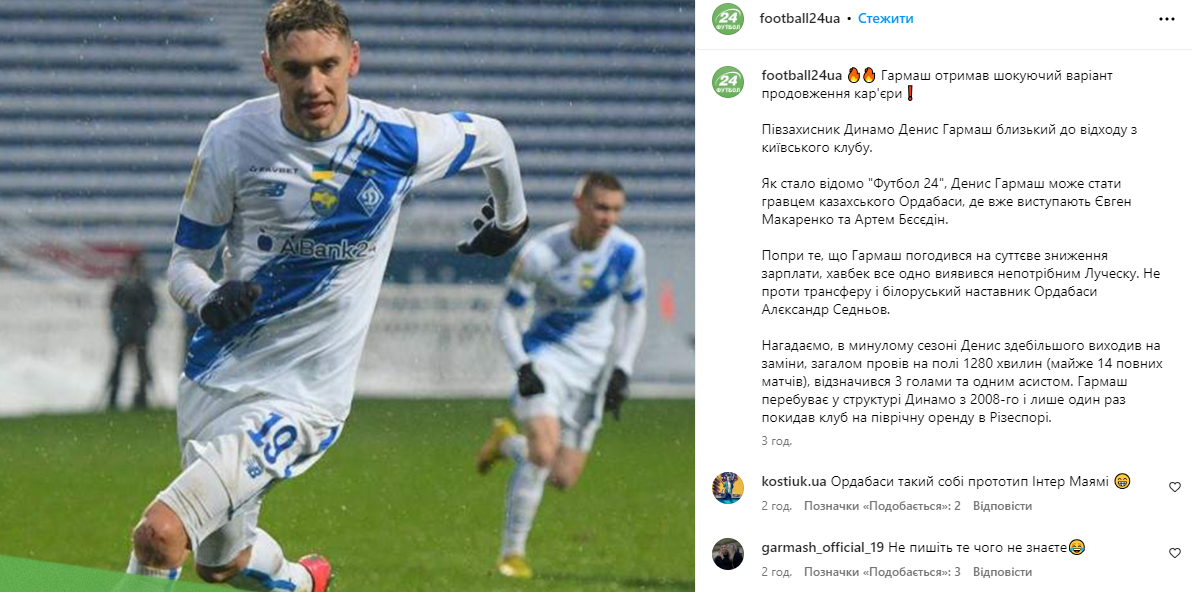
Task: Open the three-dots more options menu
Action: [1166, 19]
